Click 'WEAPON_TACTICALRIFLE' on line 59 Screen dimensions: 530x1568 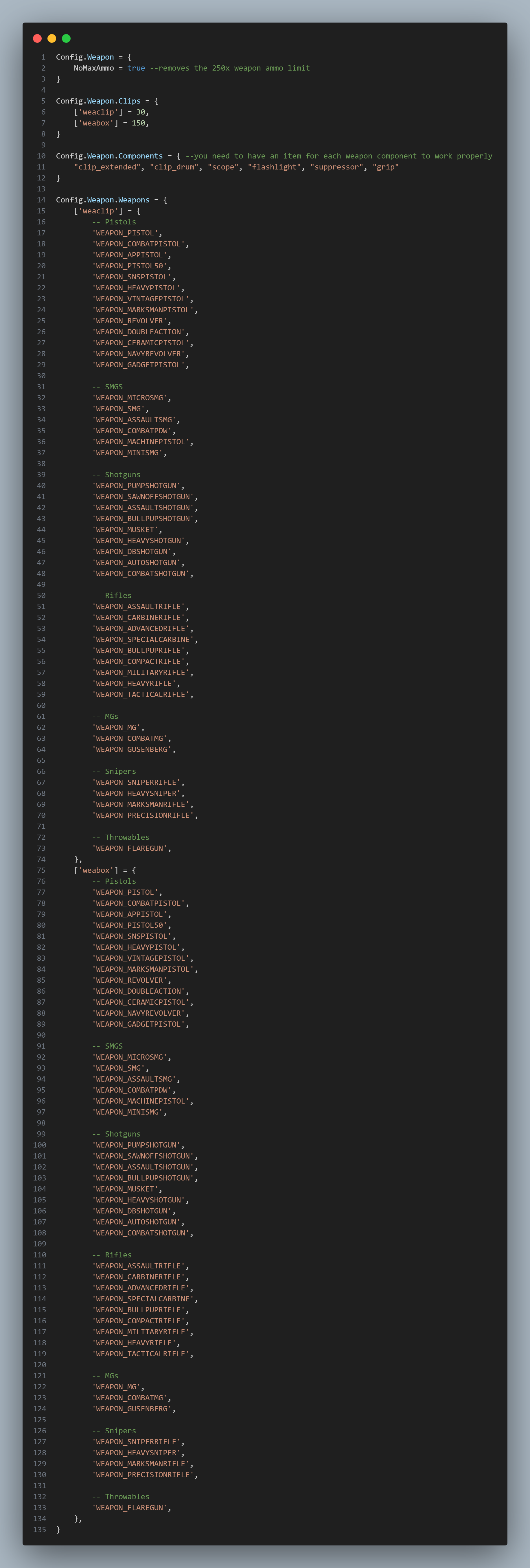141,695
